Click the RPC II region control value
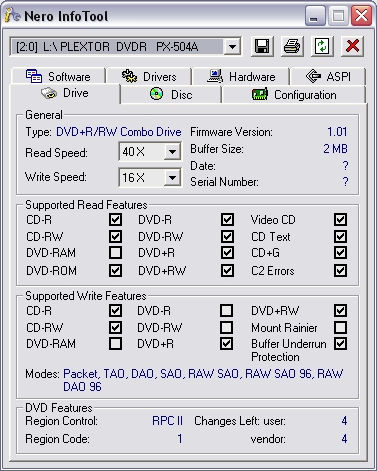Viewport: 377px width, 471px height. [167, 421]
